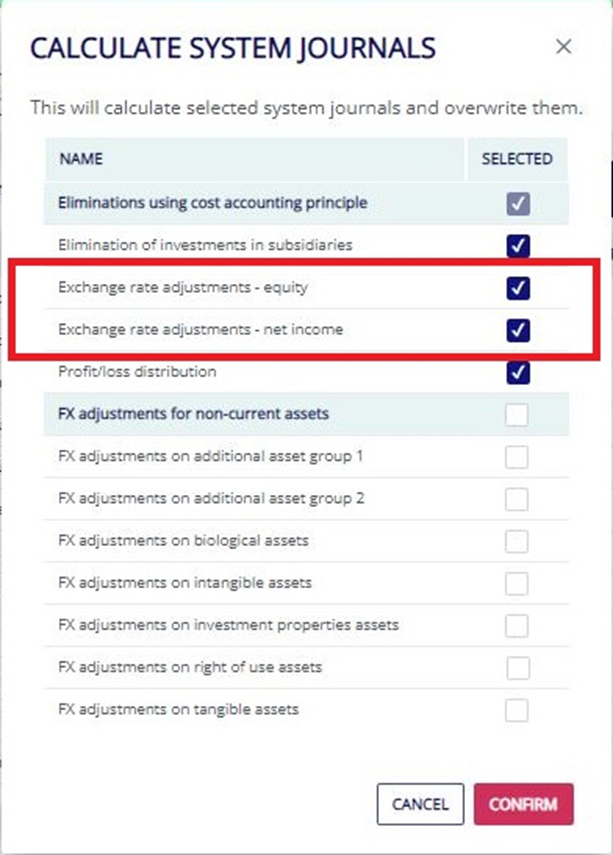Image resolution: width=613 pixels, height=855 pixels.
Task: Cancel the journal calculation dialog
Action: click(420, 804)
